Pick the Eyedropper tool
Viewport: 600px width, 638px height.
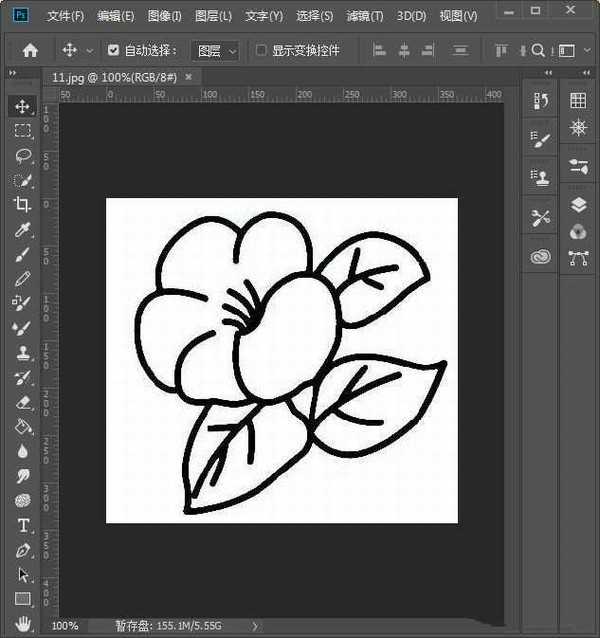pos(22,229)
